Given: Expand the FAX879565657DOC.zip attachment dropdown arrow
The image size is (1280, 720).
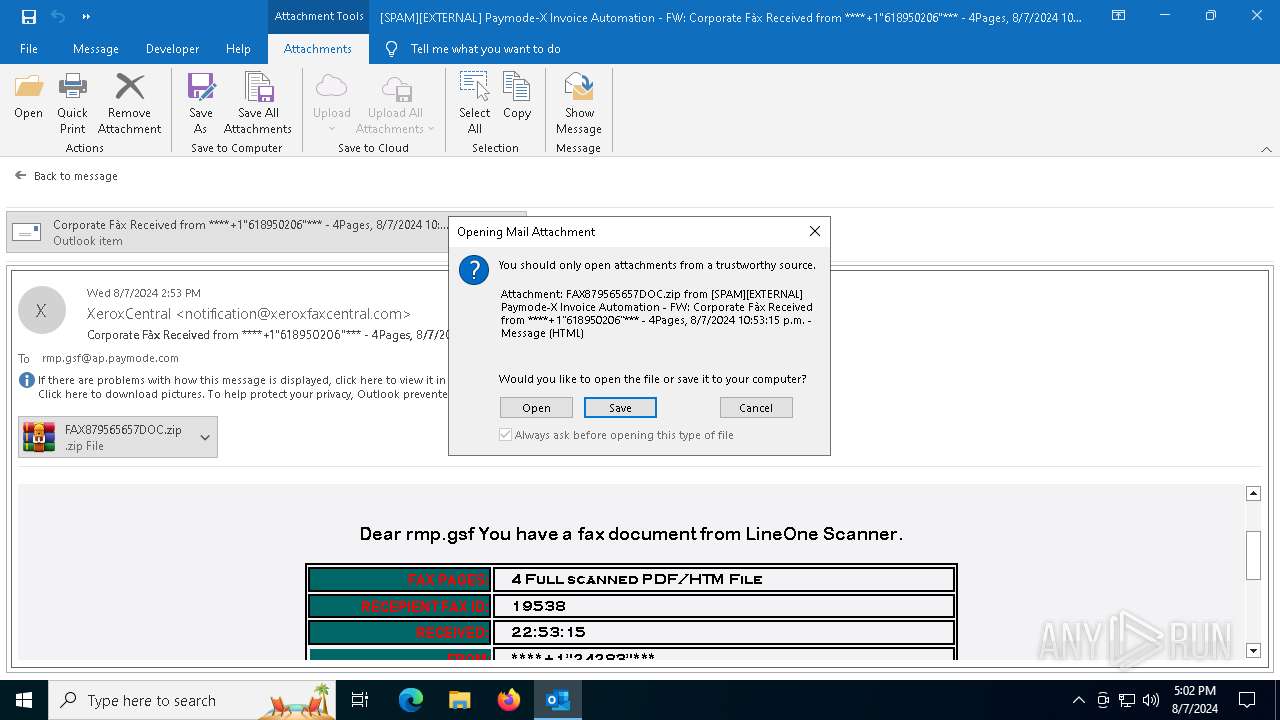Looking at the screenshot, I should pos(205,437).
